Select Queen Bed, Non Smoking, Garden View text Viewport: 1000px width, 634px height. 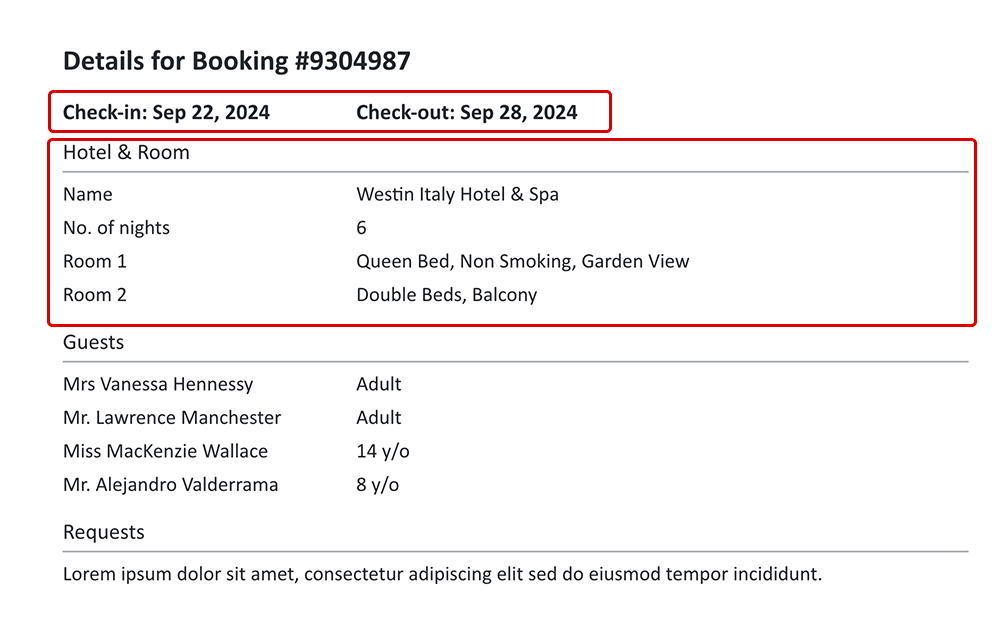click(523, 261)
